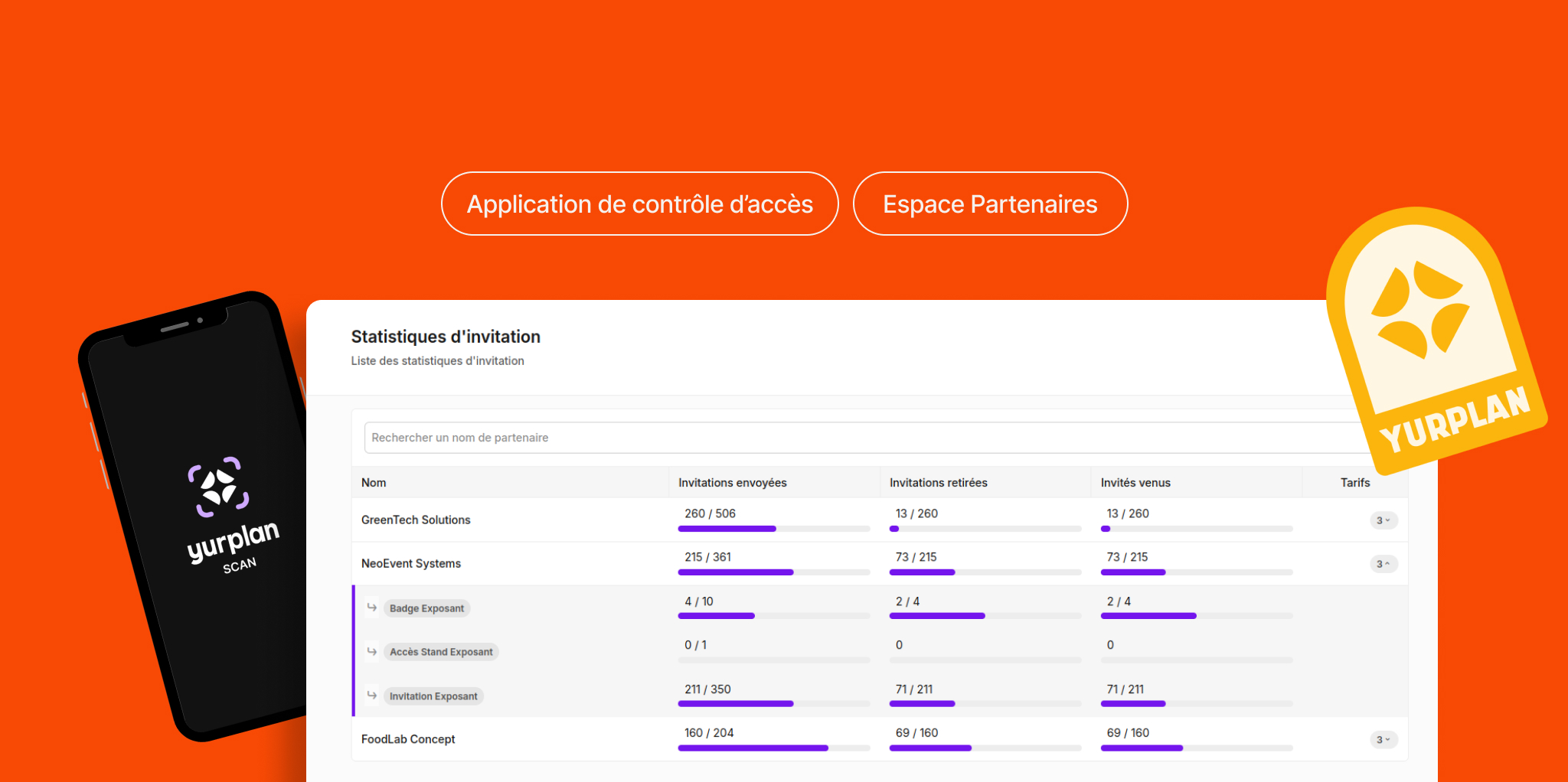Select the FoodLab Concept partner name
This screenshot has width=1568, height=782.
pyautogui.click(x=408, y=739)
